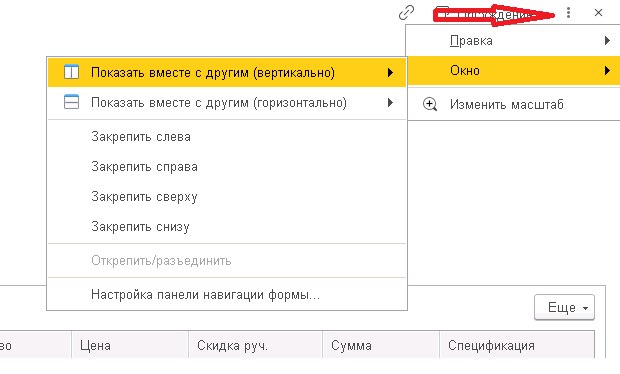This screenshot has width=620, height=374.
Task: Click the horizontal split window icon
Action: (72, 102)
